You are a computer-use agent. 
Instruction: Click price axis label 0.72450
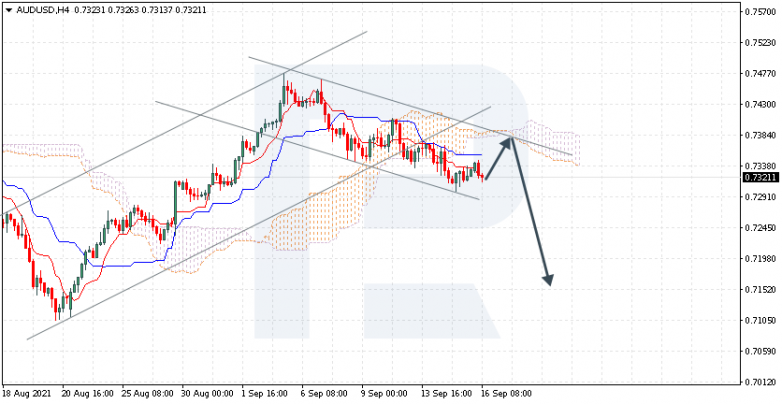[x=761, y=228]
